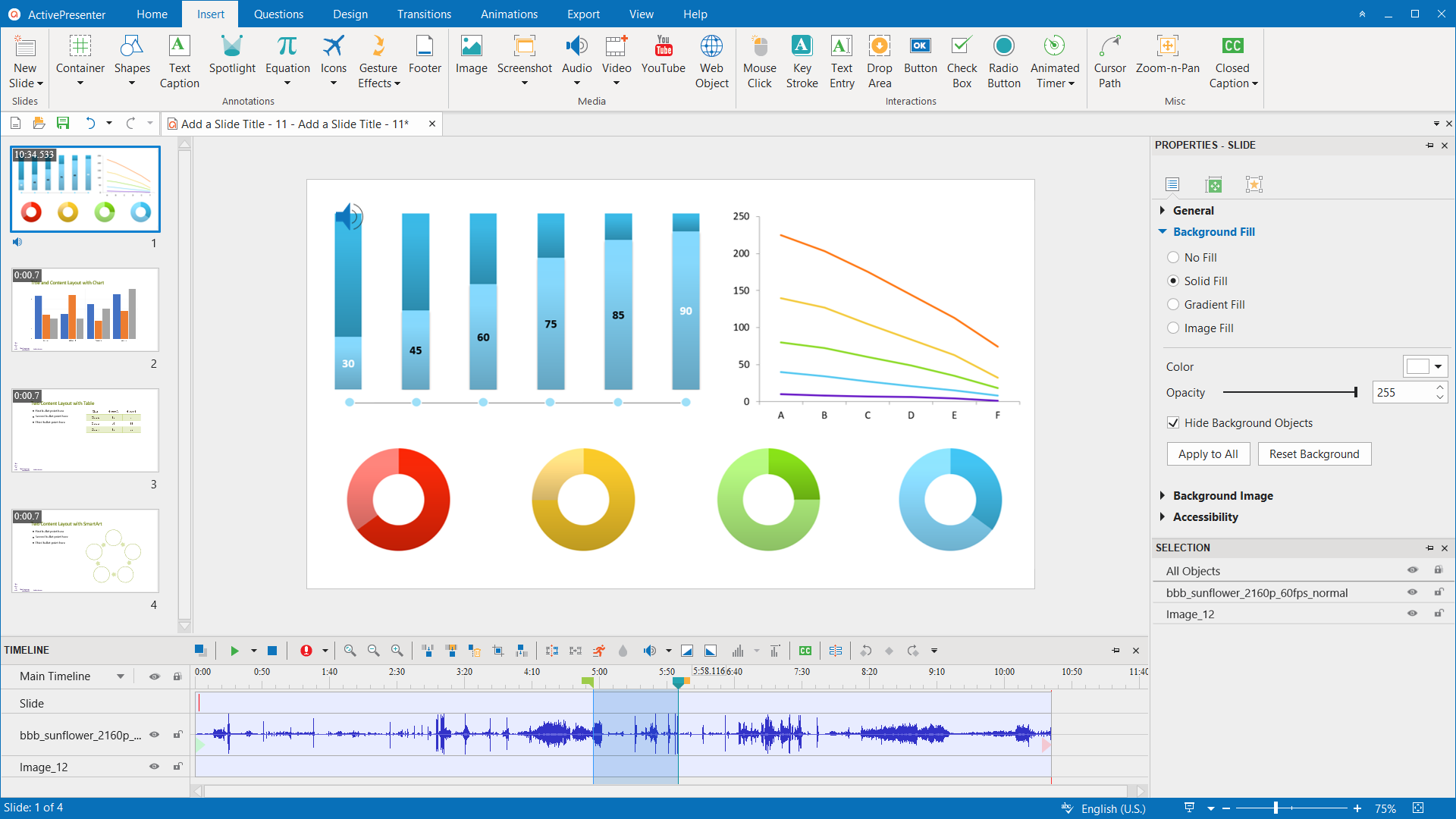The image size is (1456, 819).
Task: Click Apply to All background button
Action: 1207,454
